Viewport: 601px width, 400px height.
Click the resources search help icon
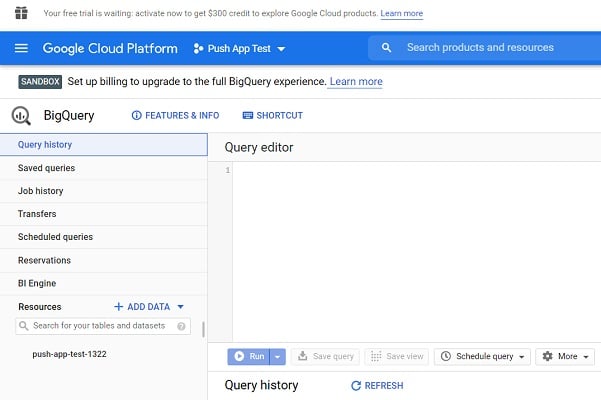[x=181, y=326]
